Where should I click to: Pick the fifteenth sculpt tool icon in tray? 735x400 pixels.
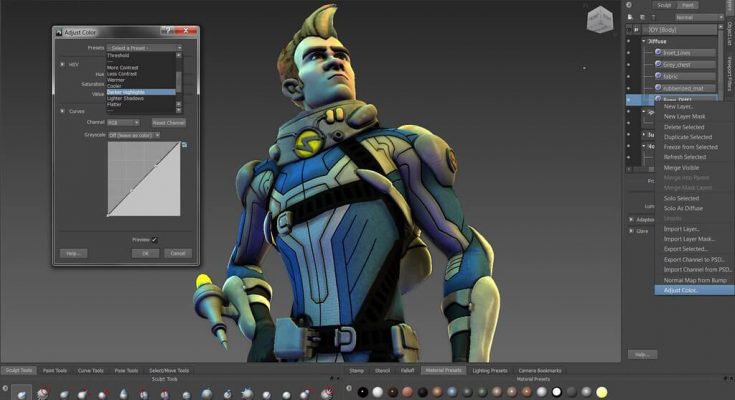click(305, 394)
